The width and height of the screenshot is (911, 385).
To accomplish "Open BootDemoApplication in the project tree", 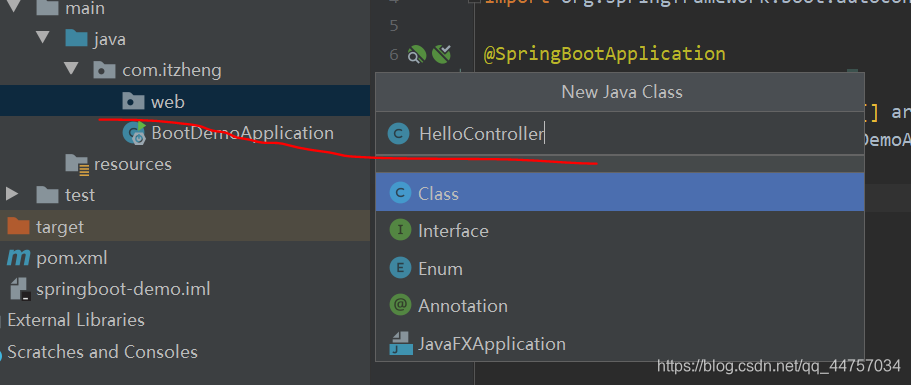I will [242, 133].
